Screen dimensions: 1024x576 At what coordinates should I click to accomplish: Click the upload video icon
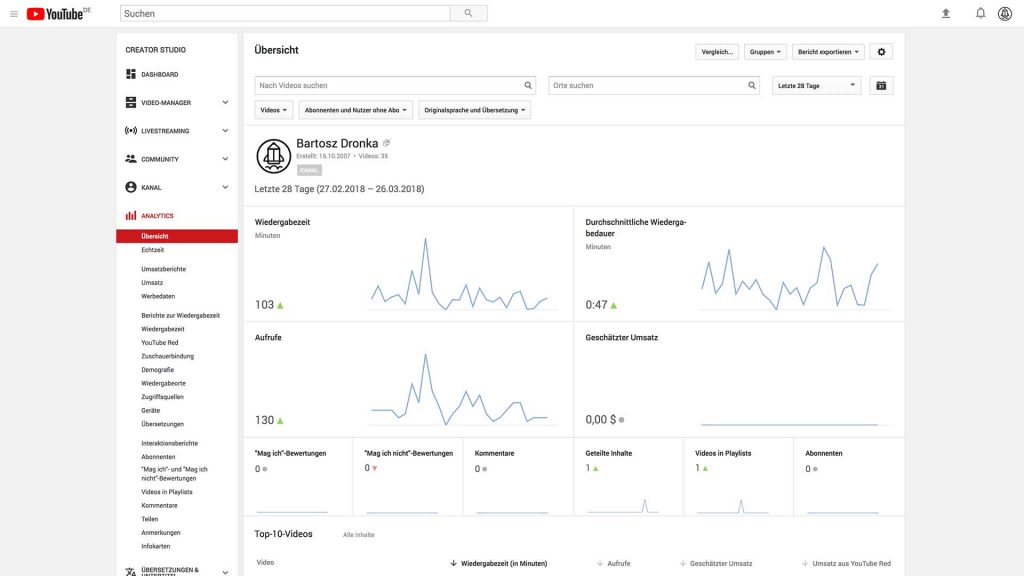tap(945, 14)
